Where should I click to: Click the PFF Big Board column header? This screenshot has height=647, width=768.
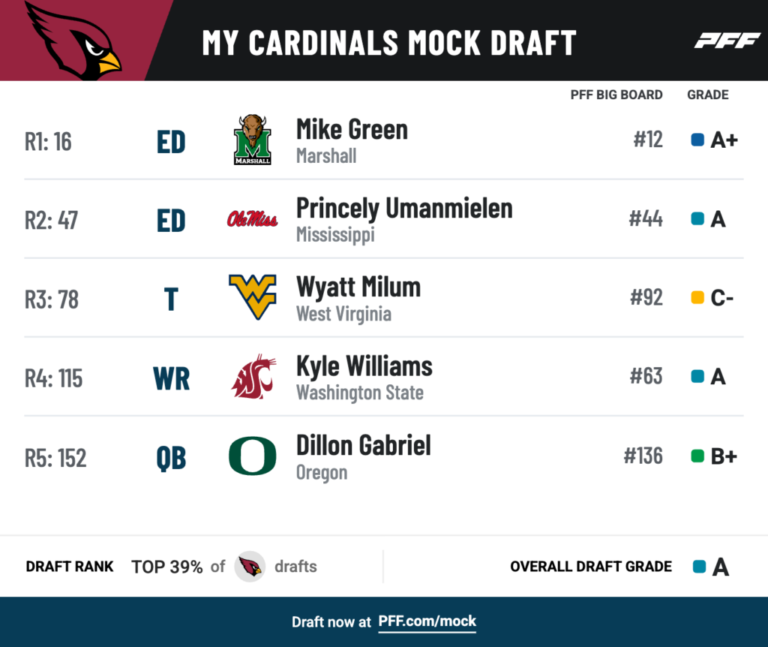[x=615, y=95]
